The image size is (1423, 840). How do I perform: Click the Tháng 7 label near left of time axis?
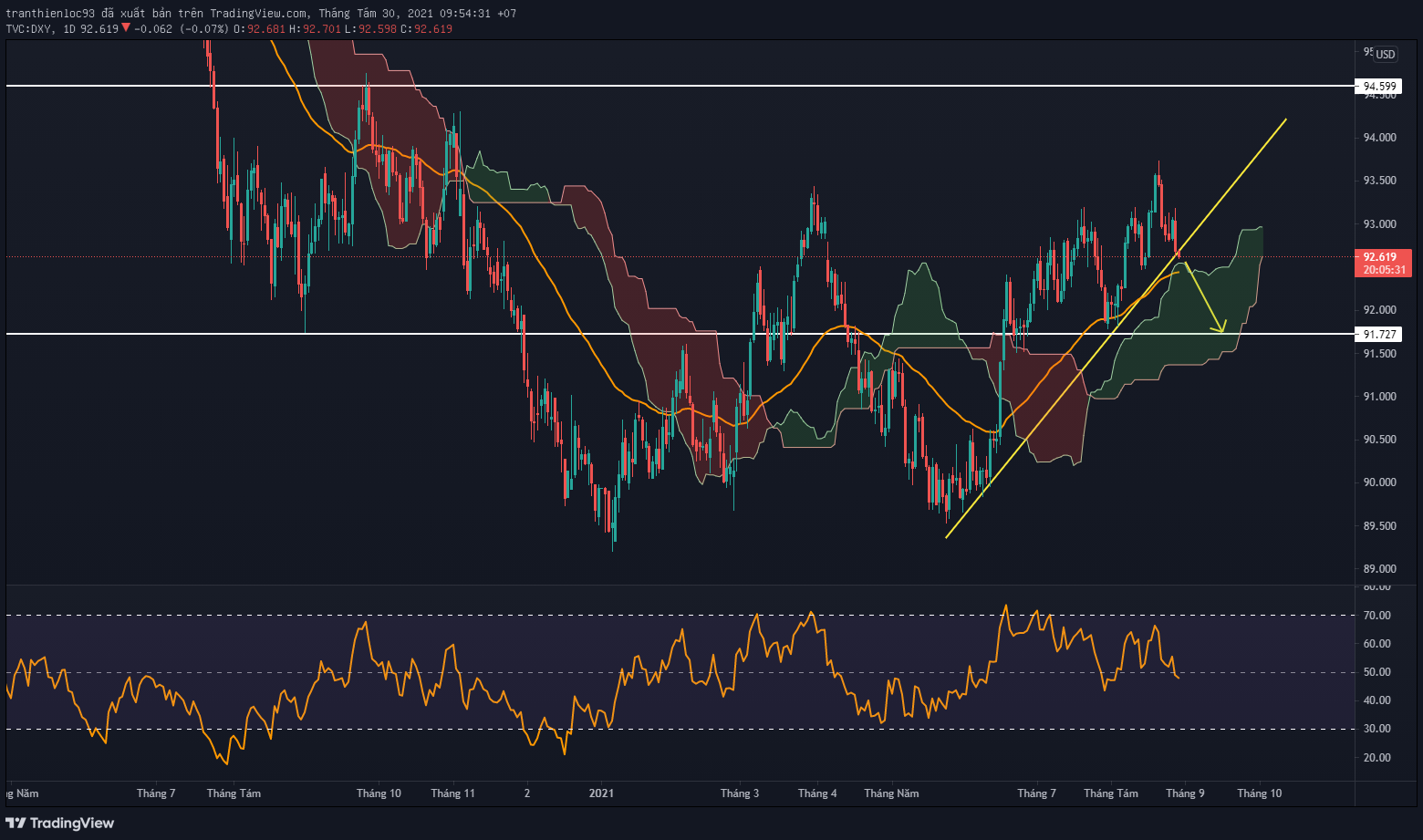pyautogui.click(x=156, y=793)
